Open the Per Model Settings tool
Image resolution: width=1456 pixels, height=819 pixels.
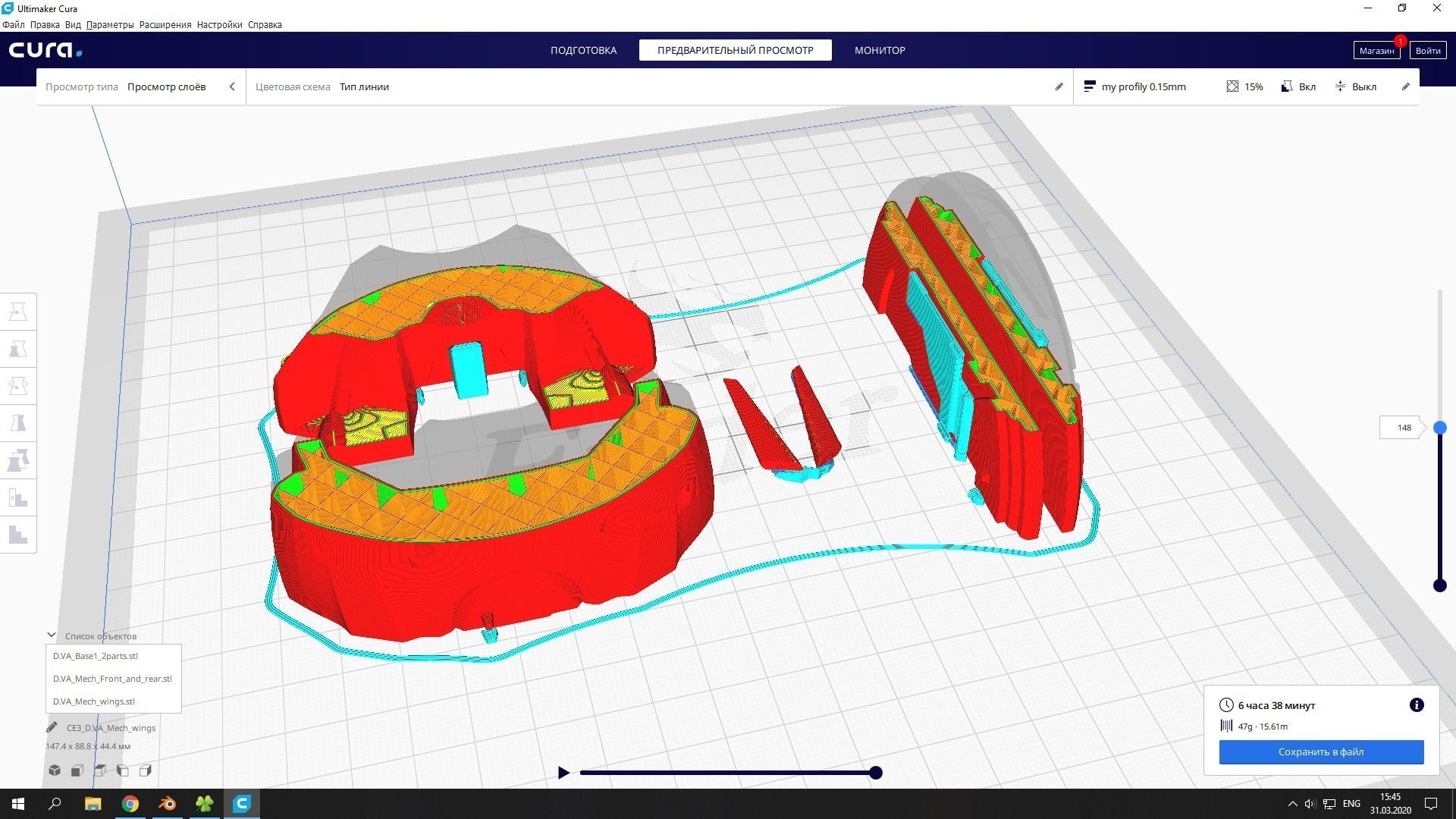click(x=18, y=460)
